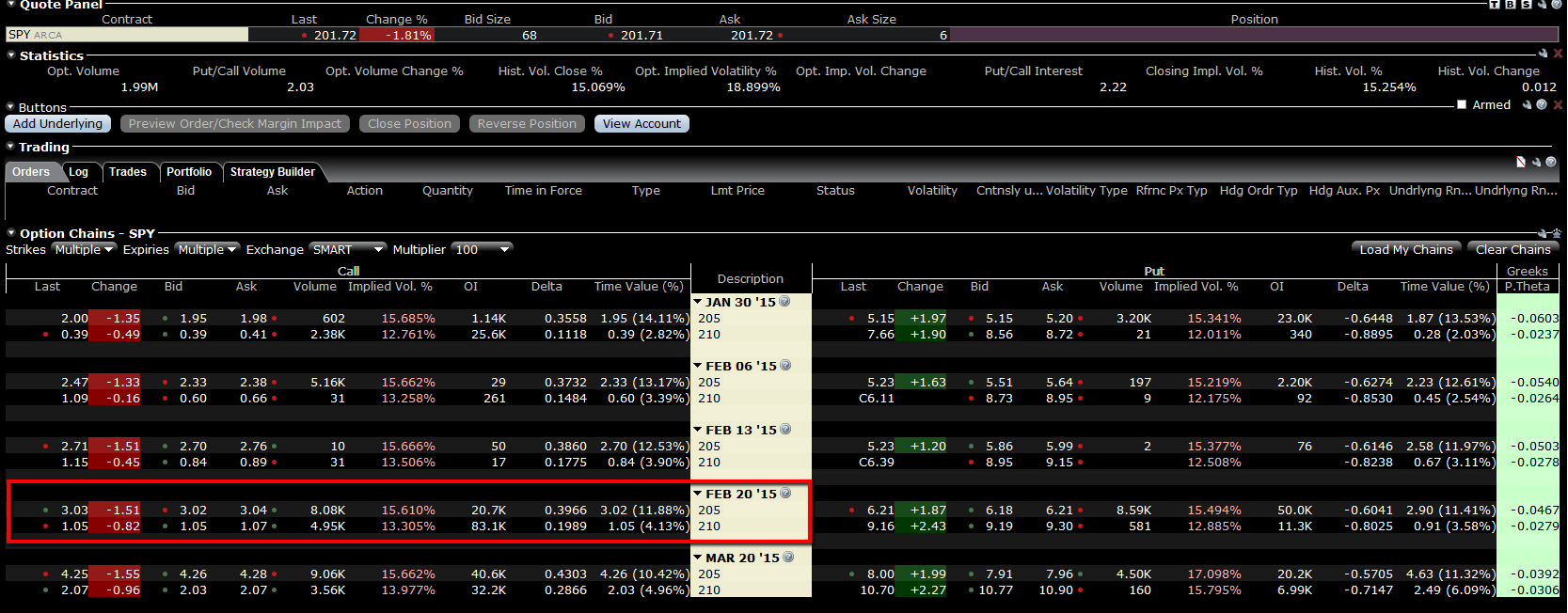Click info icon beside FEB 06 '15
Viewport: 1568px width, 613px height.
pyautogui.click(x=785, y=366)
